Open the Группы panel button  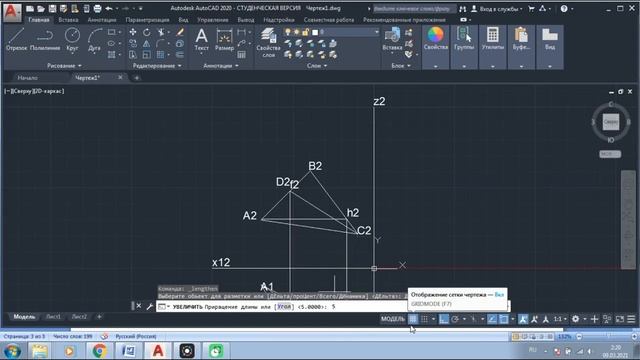click(x=464, y=47)
